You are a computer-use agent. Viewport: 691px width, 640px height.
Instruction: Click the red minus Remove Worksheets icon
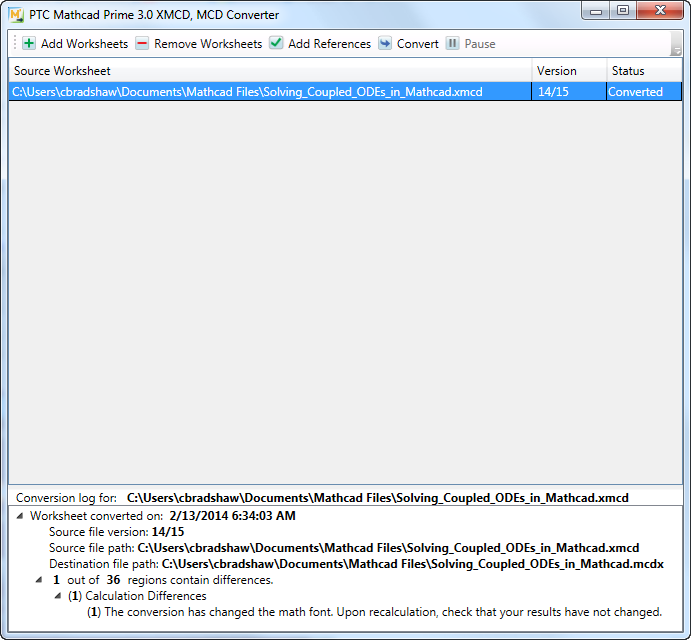tap(142, 43)
